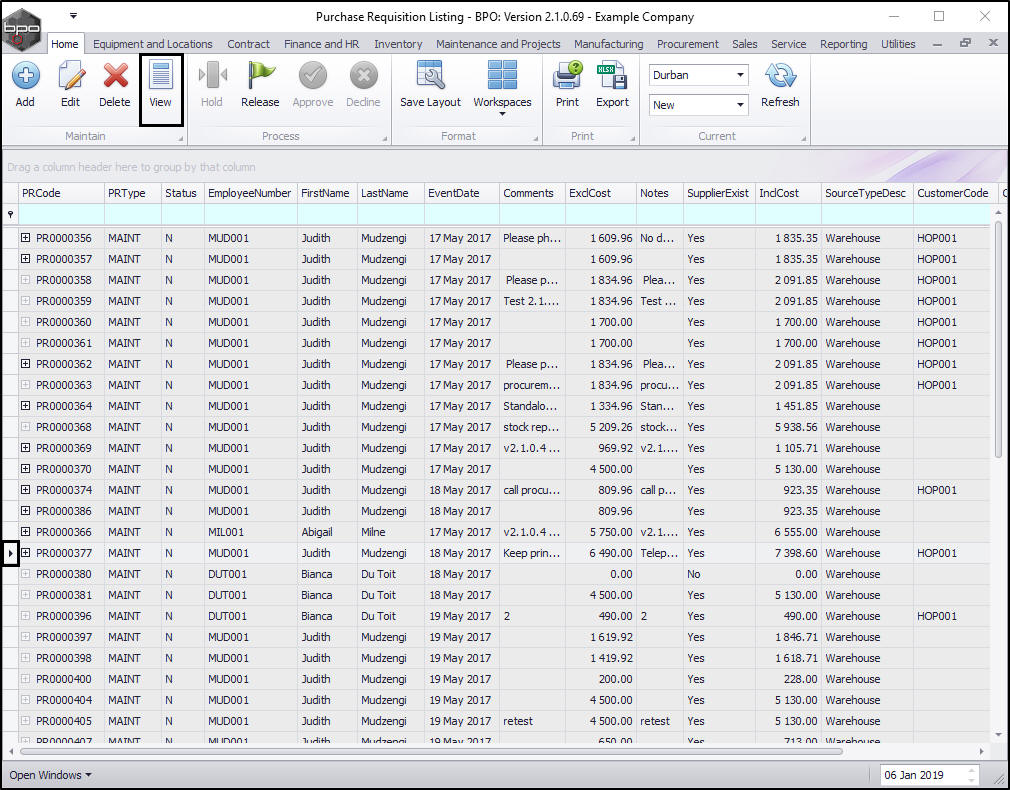The image size is (1010, 790).
Task: Click the Export to Excel icon
Action: pyautogui.click(x=612, y=76)
